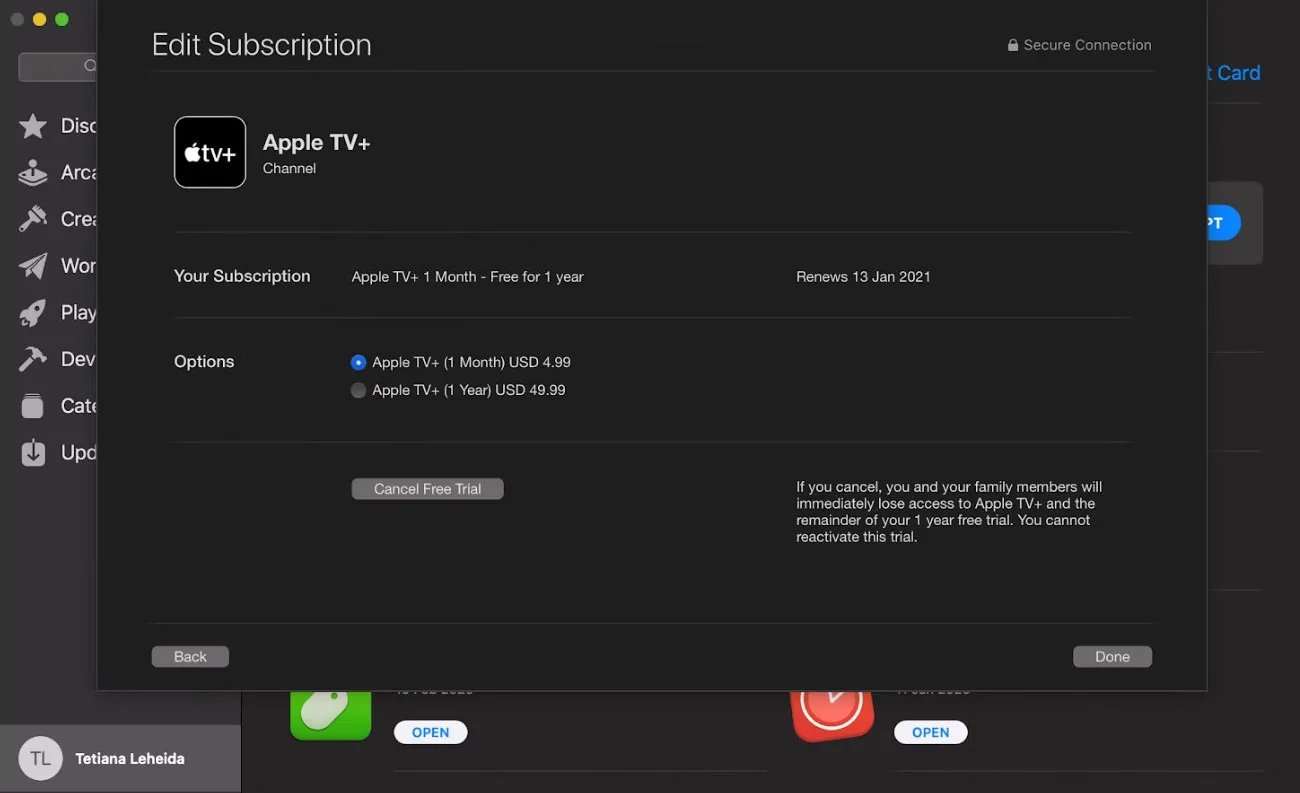Select Apple TV+ (1 Month) USD 4.99 option

coord(359,362)
